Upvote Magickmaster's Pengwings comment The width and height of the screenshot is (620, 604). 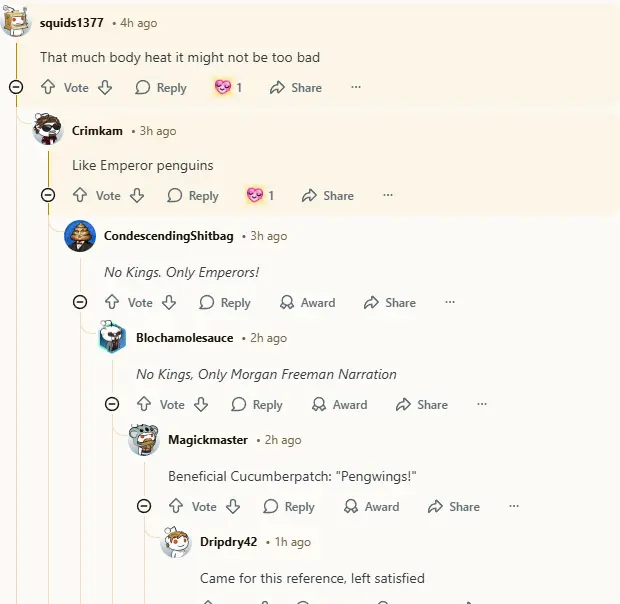(176, 507)
